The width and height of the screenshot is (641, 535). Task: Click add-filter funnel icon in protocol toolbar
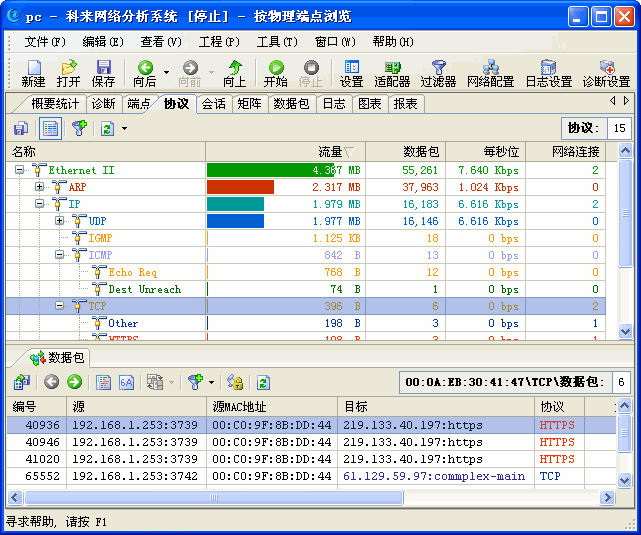coord(79,128)
